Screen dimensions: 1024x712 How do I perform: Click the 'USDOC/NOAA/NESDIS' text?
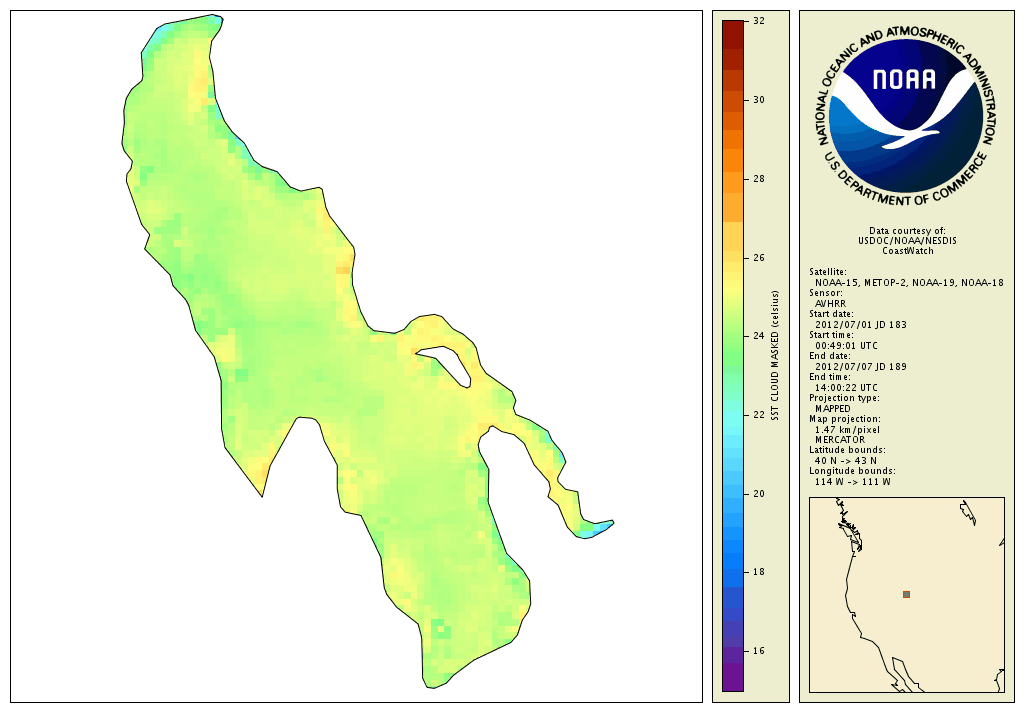tap(907, 241)
